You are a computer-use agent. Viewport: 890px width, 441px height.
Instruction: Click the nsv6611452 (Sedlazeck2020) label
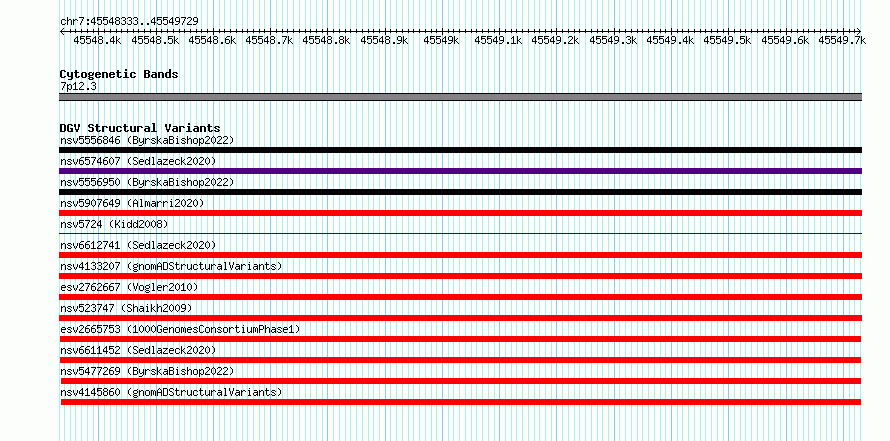click(138, 350)
